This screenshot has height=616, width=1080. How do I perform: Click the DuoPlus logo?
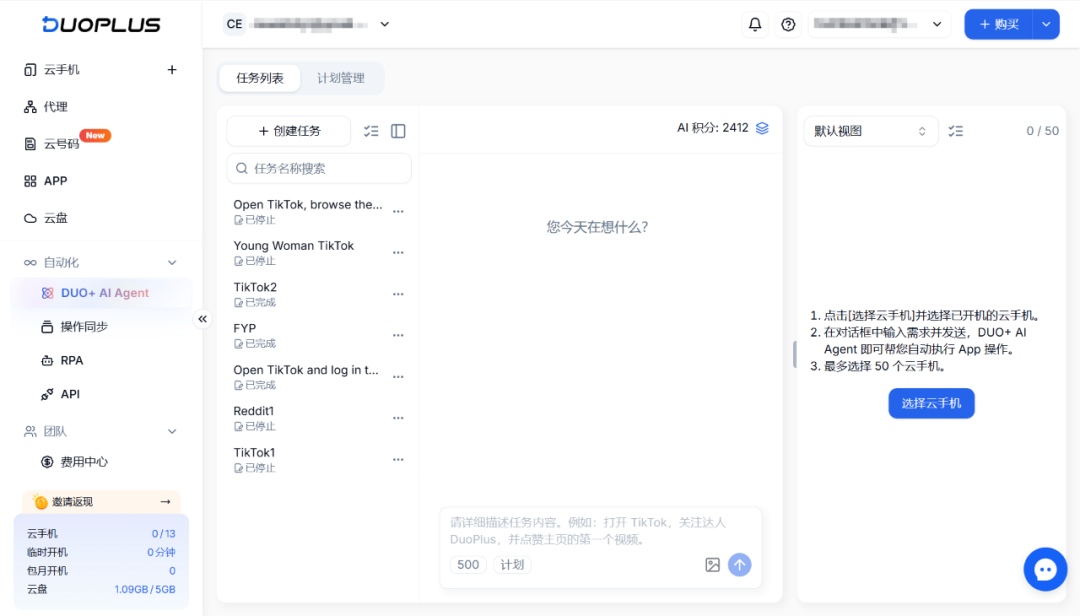click(101, 24)
